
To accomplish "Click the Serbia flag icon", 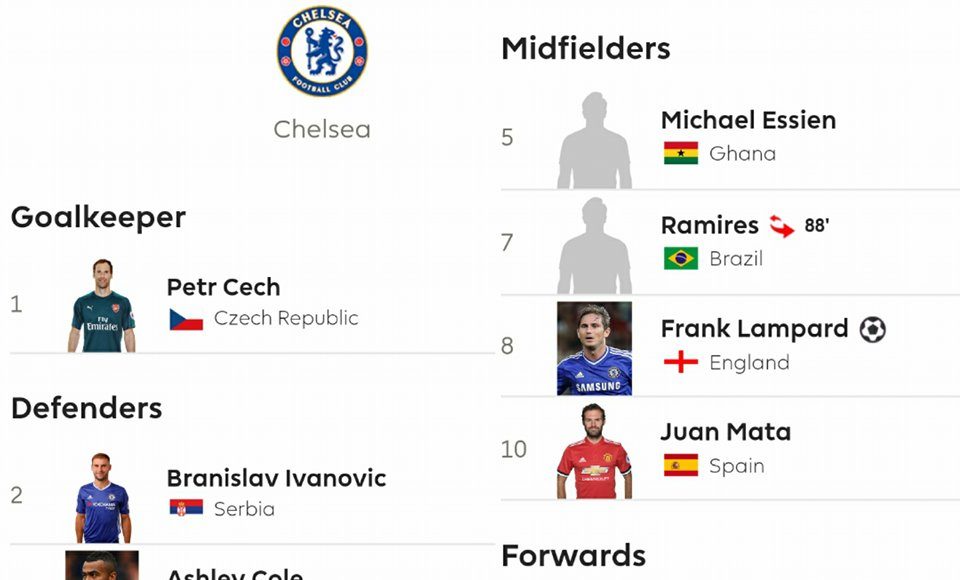I will [x=186, y=508].
